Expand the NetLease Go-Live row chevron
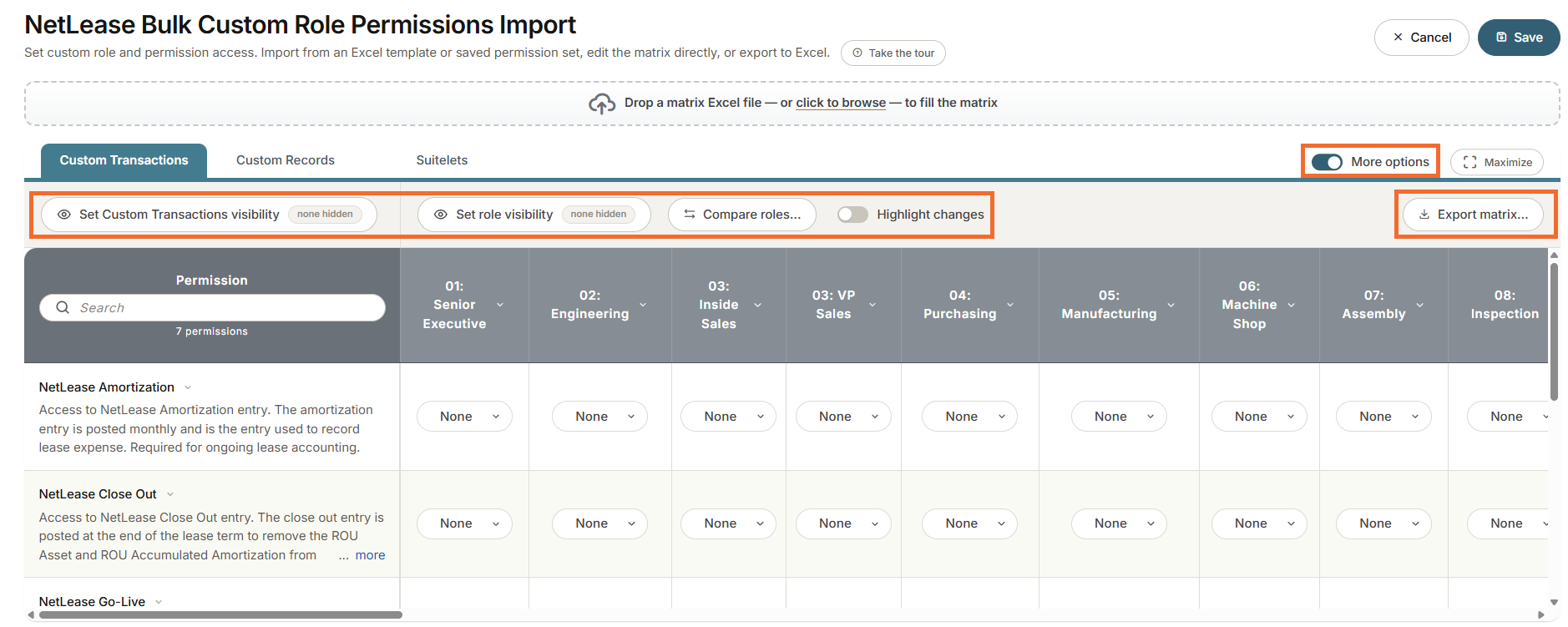Viewport: 1568px width, 627px height. click(x=159, y=602)
